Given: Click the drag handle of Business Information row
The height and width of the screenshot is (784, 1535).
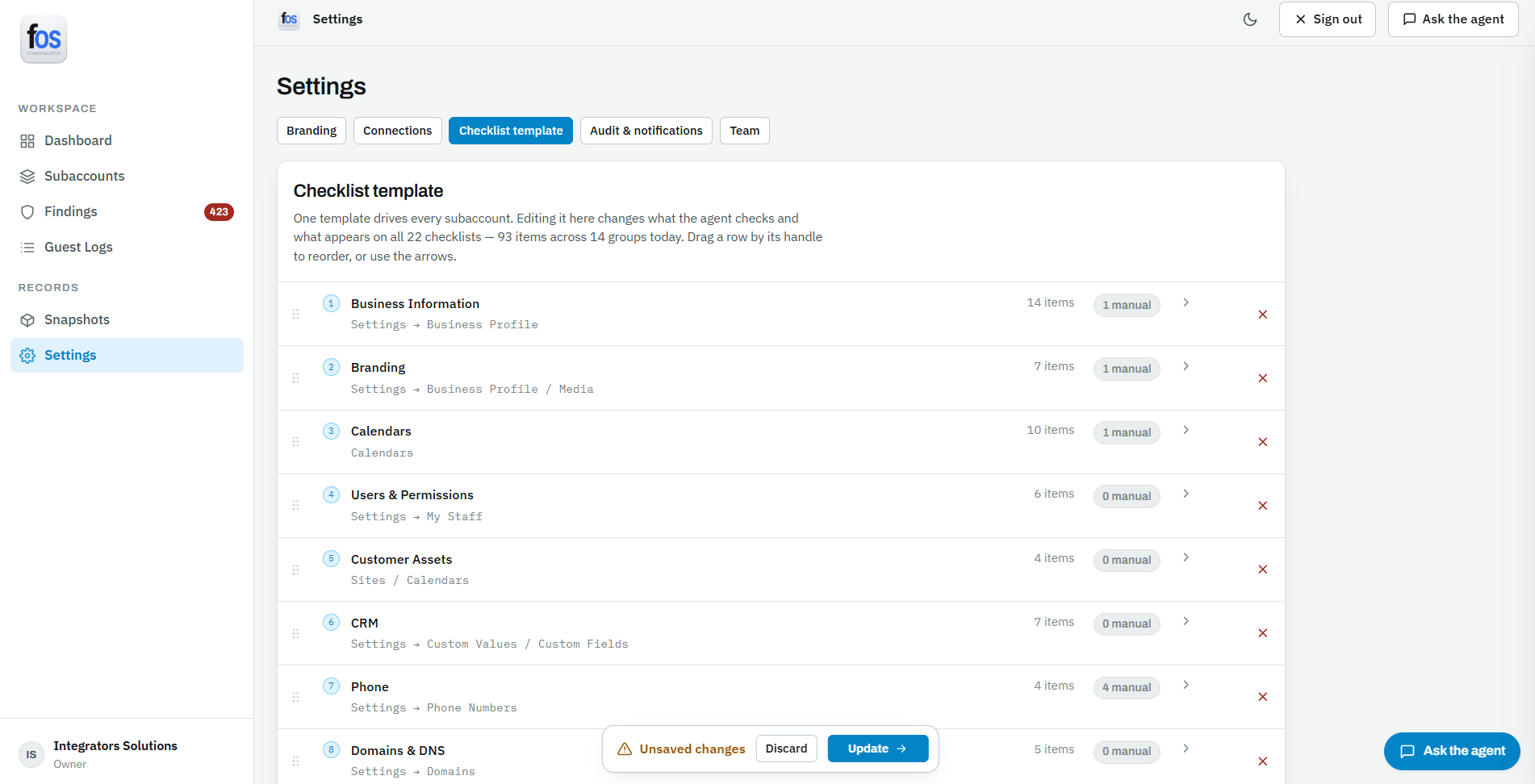Looking at the screenshot, I should click(x=295, y=314).
